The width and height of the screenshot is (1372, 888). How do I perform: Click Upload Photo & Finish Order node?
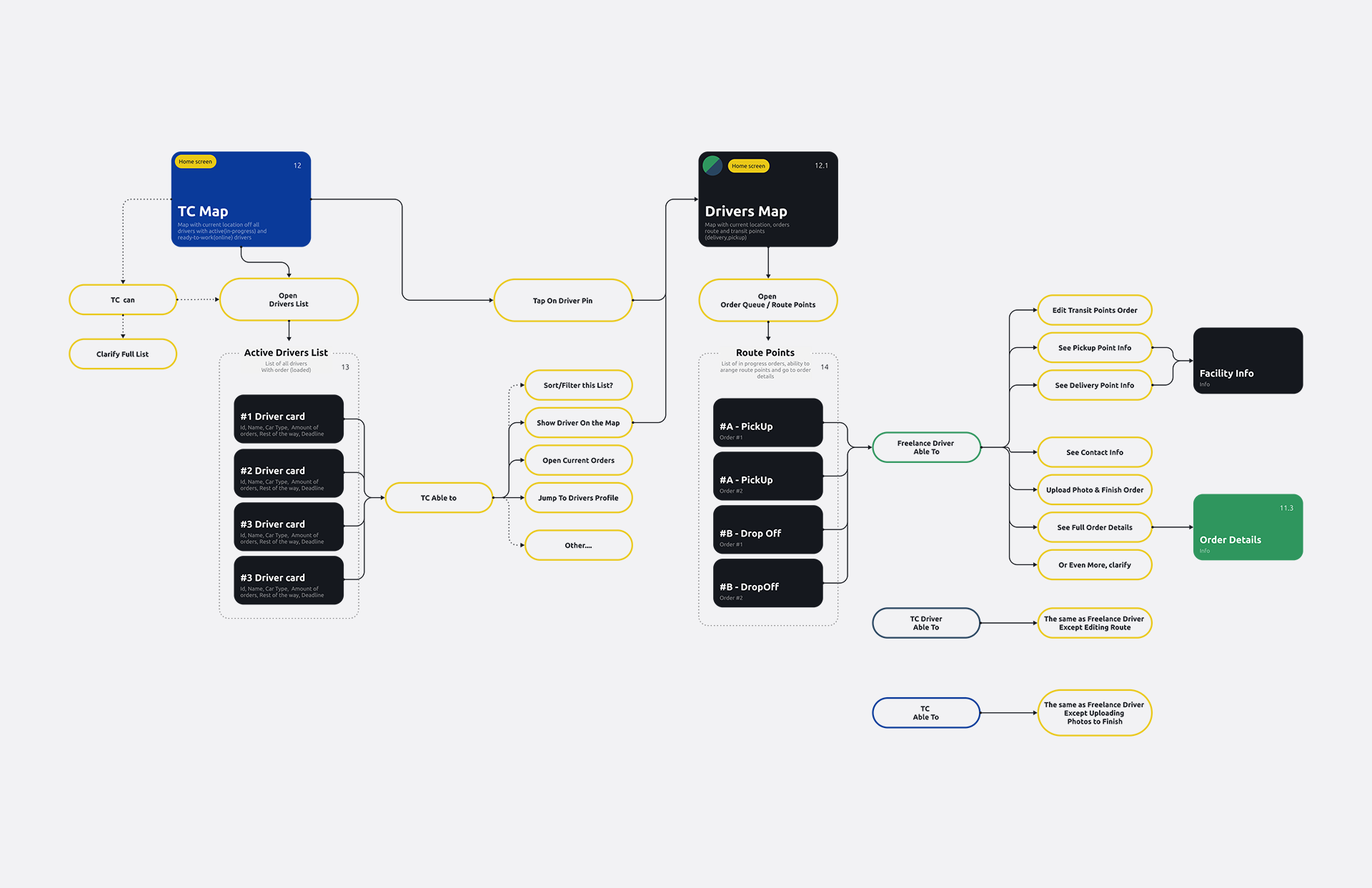(1094, 490)
